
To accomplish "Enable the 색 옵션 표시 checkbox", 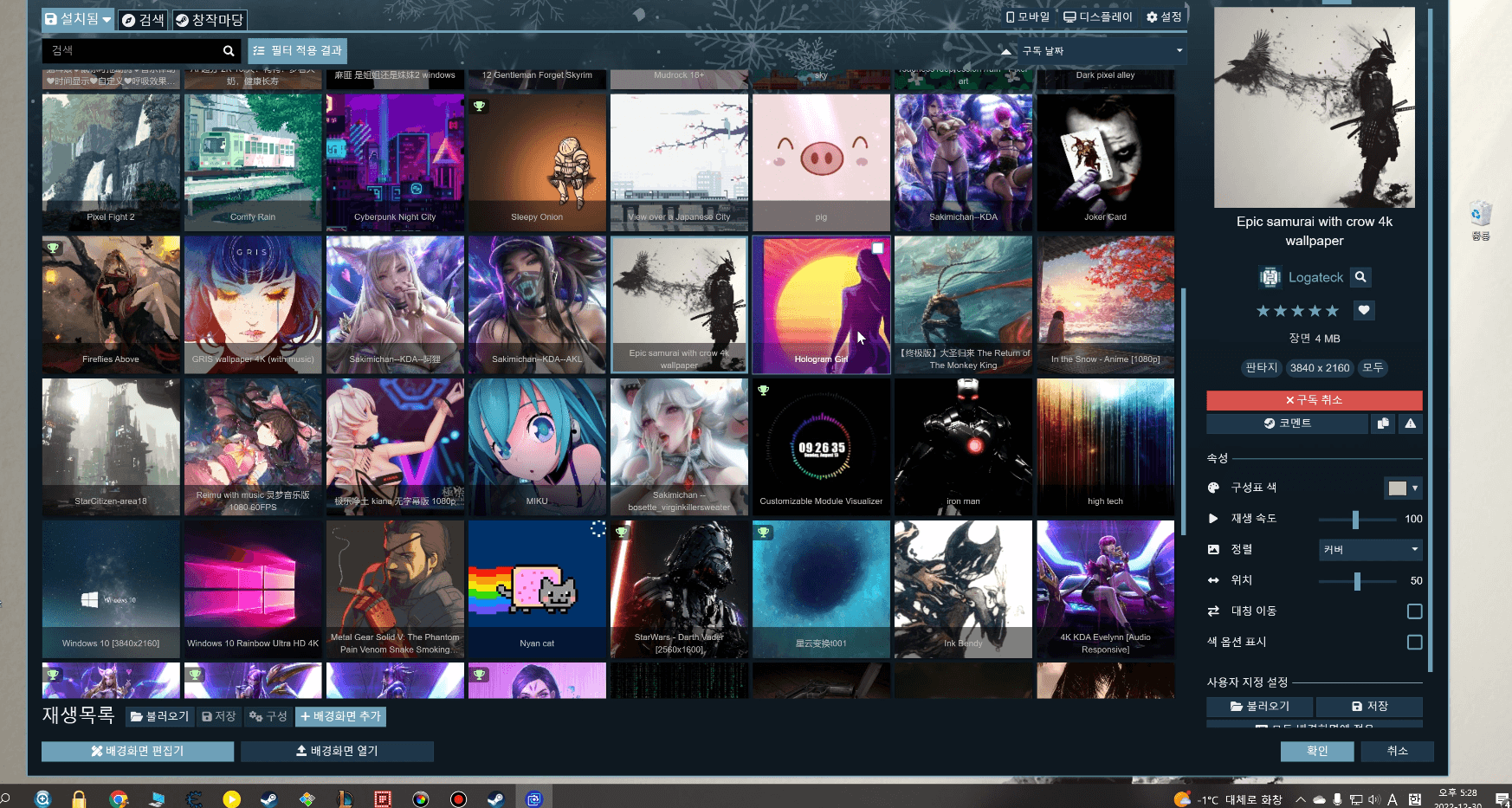I will click(x=1415, y=642).
